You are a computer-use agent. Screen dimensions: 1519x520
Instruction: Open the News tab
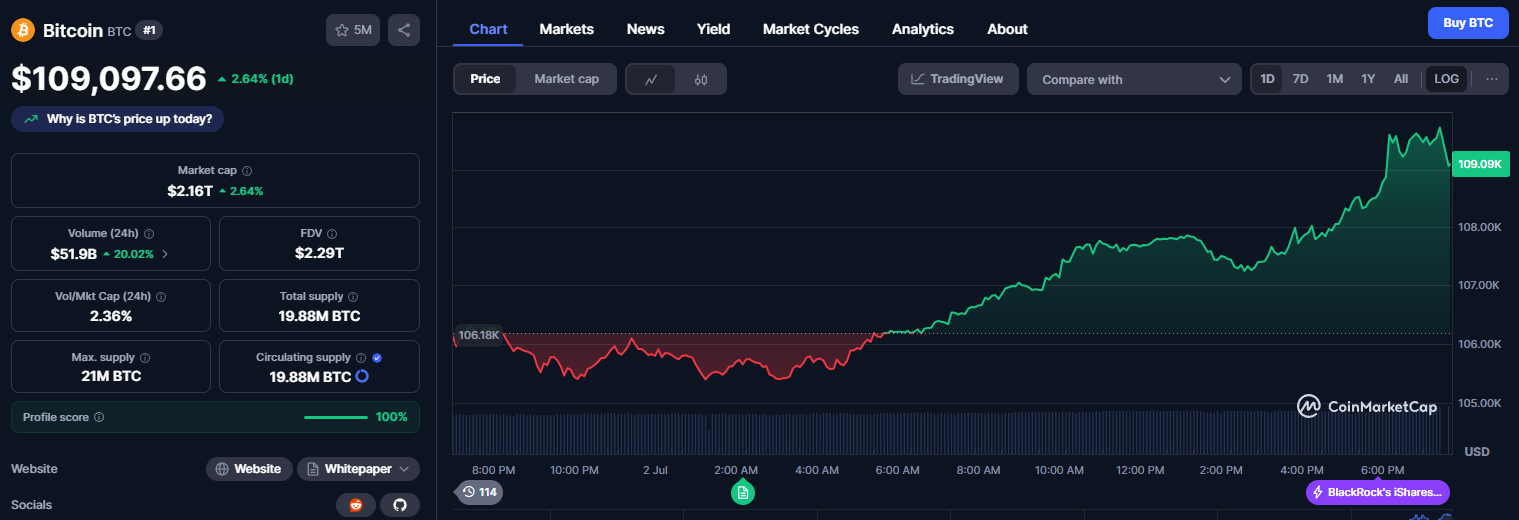click(646, 29)
